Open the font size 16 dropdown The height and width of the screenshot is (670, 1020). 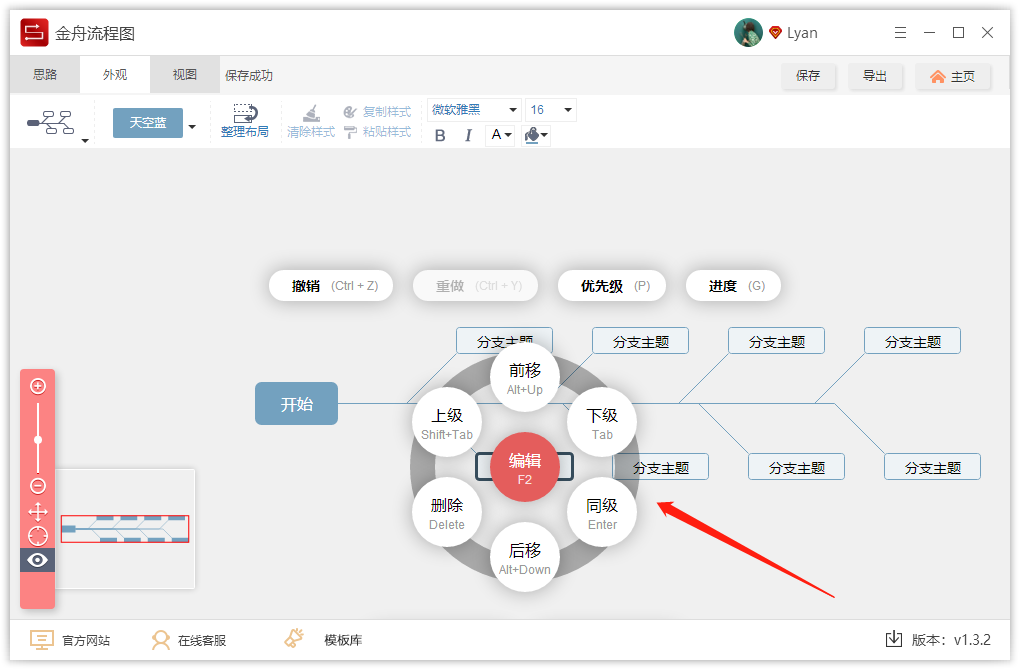[551, 109]
